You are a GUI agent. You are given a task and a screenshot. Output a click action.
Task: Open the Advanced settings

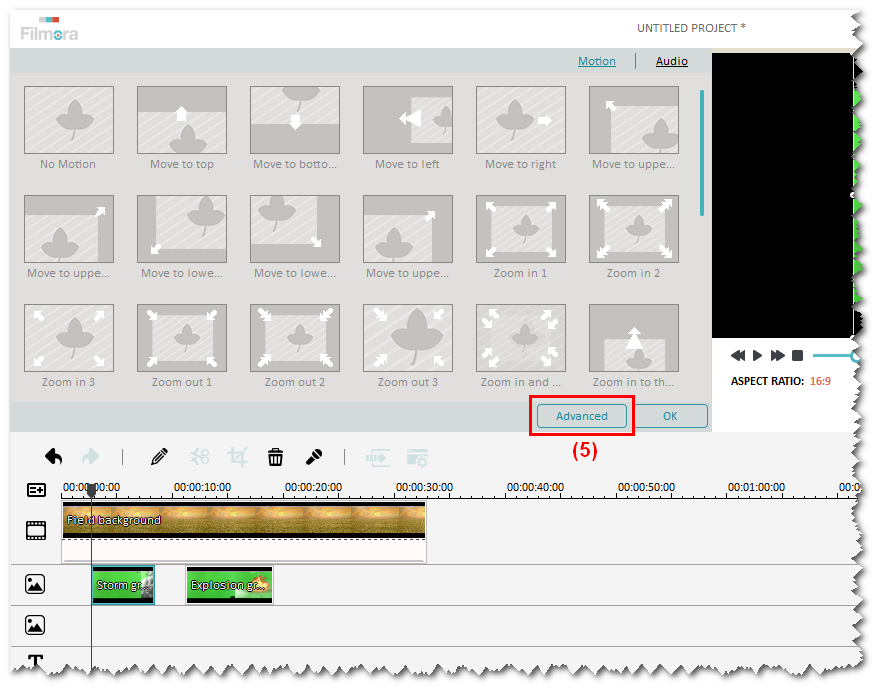580,416
